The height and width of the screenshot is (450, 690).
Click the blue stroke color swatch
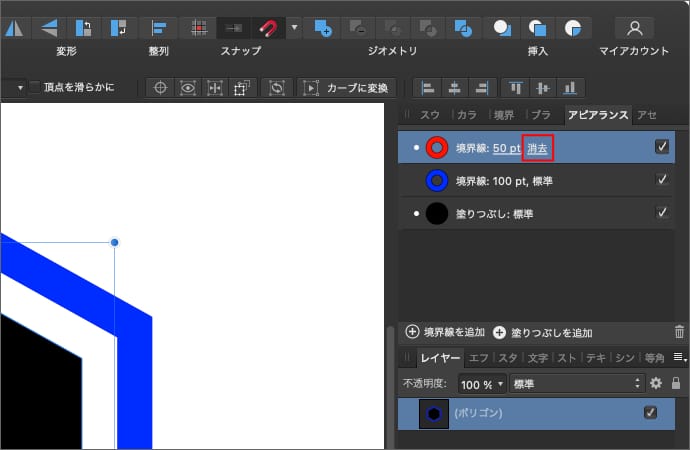(437, 181)
